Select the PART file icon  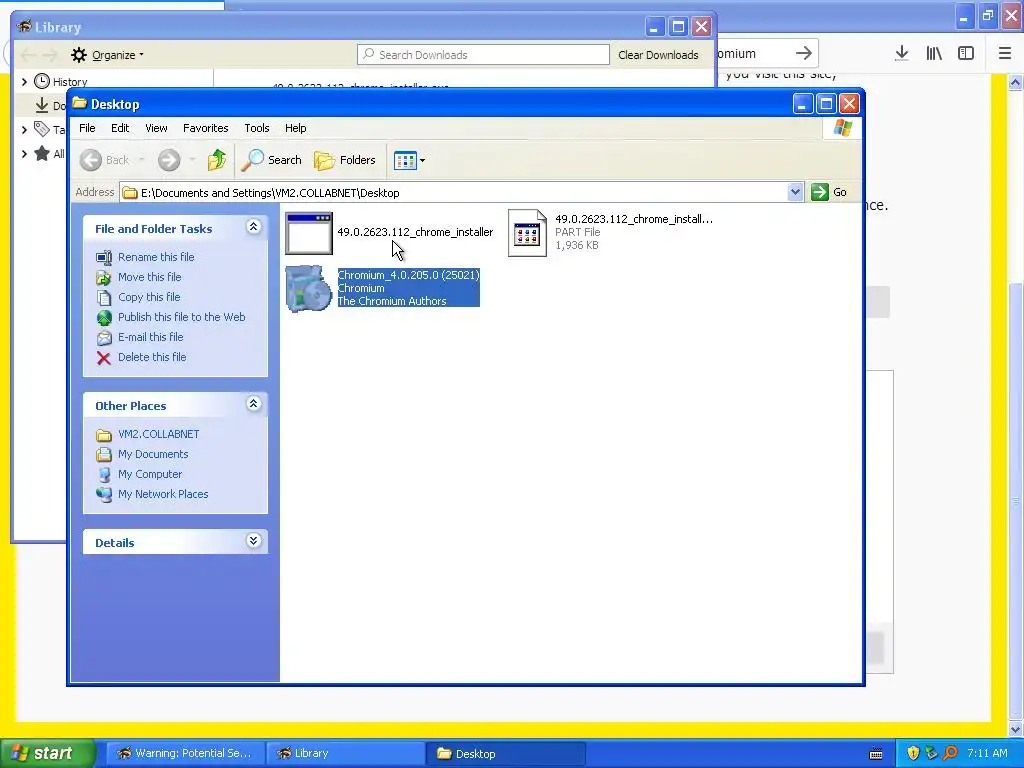pyautogui.click(x=528, y=233)
